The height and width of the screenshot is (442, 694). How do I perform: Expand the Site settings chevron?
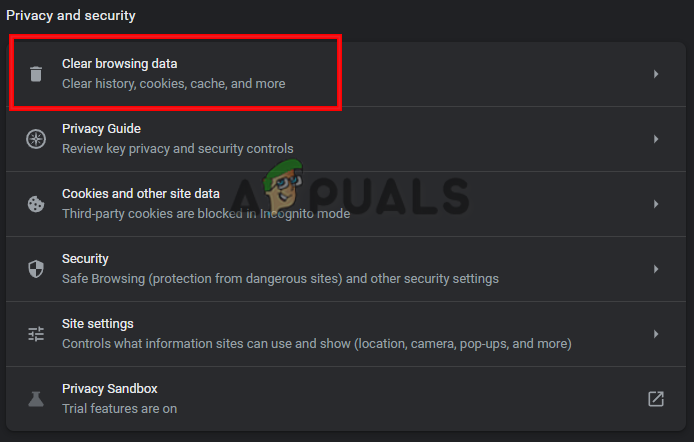tap(656, 334)
